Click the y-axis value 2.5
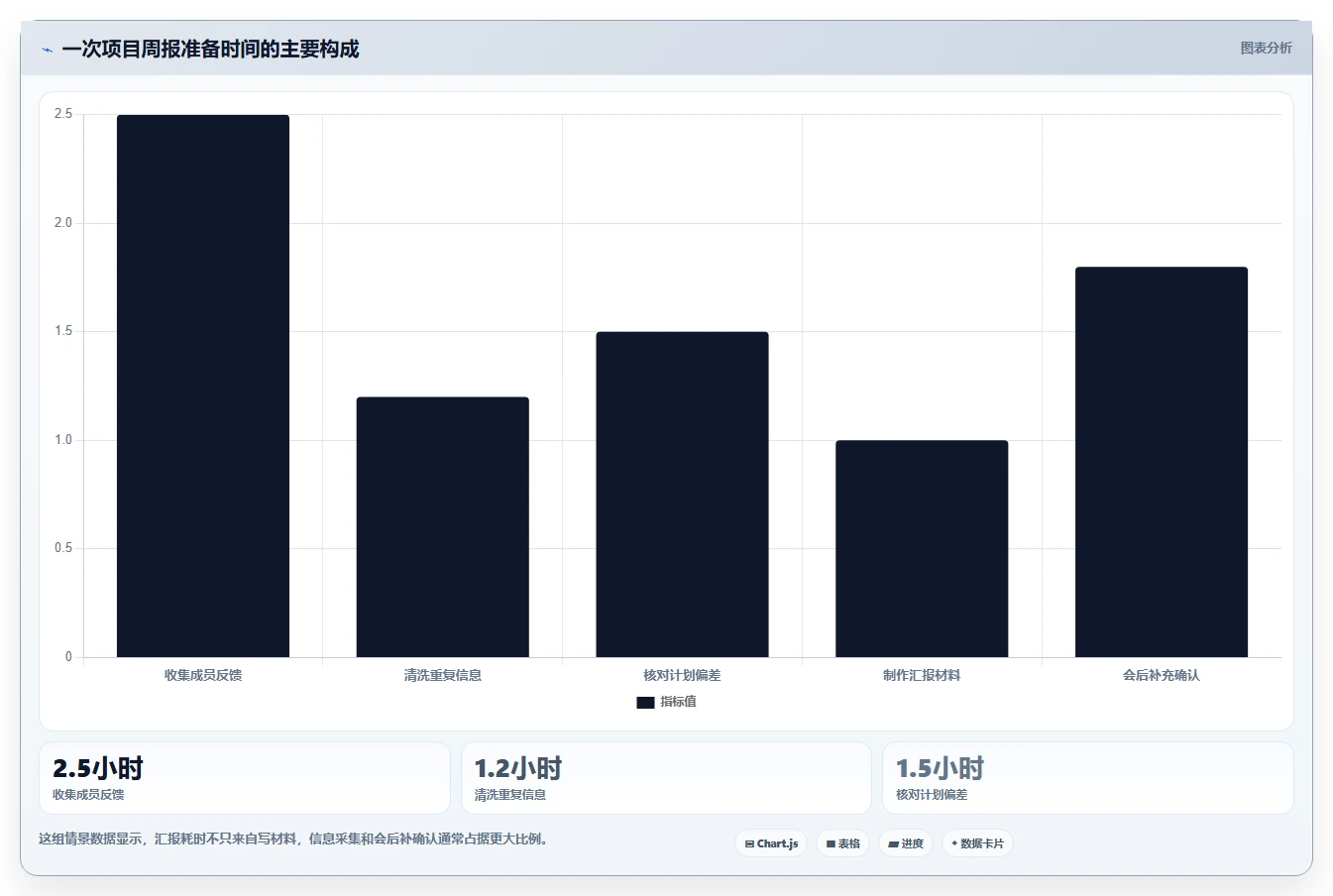 pyautogui.click(x=63, y=114)
